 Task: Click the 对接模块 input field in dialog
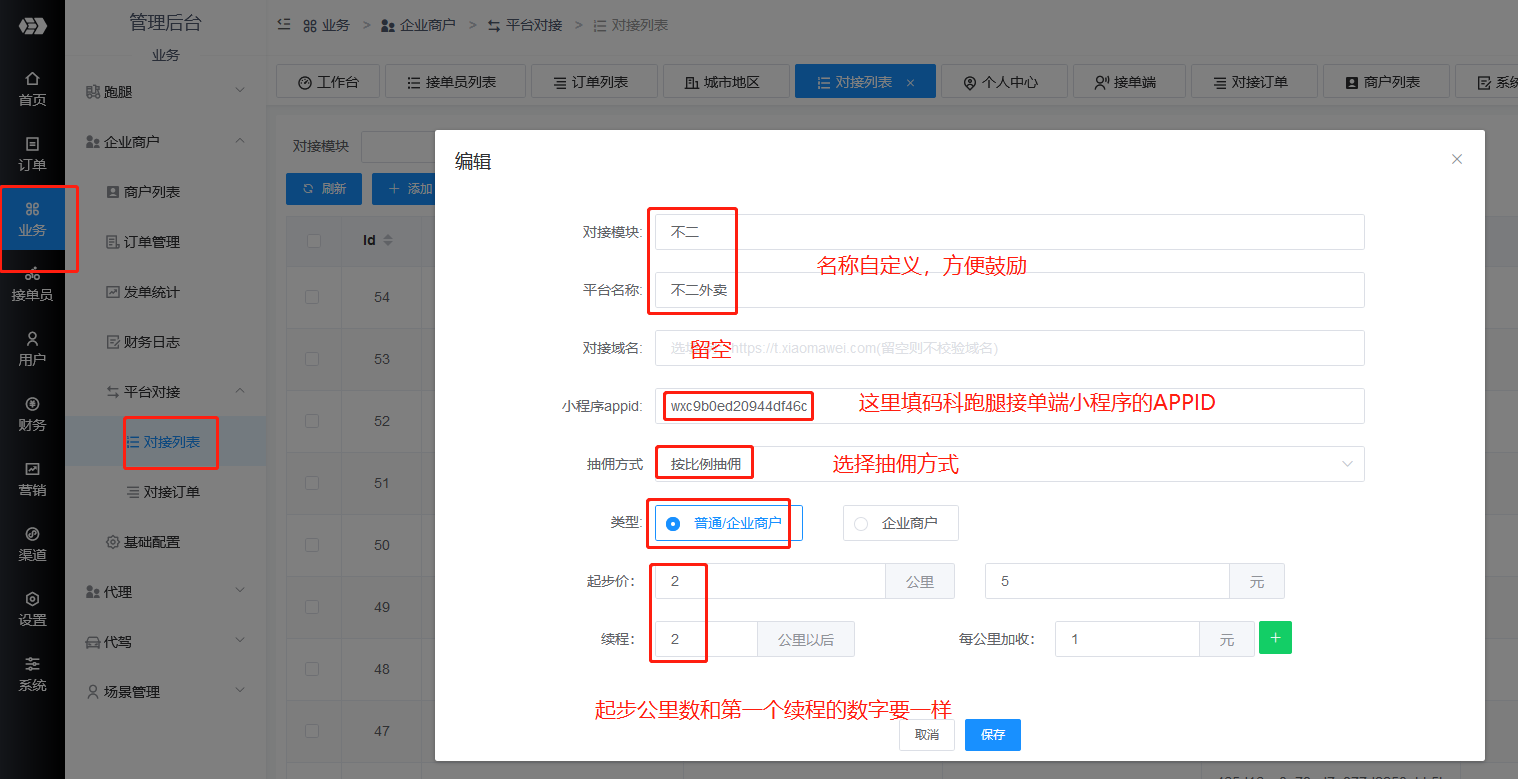tap(1010, 232)
